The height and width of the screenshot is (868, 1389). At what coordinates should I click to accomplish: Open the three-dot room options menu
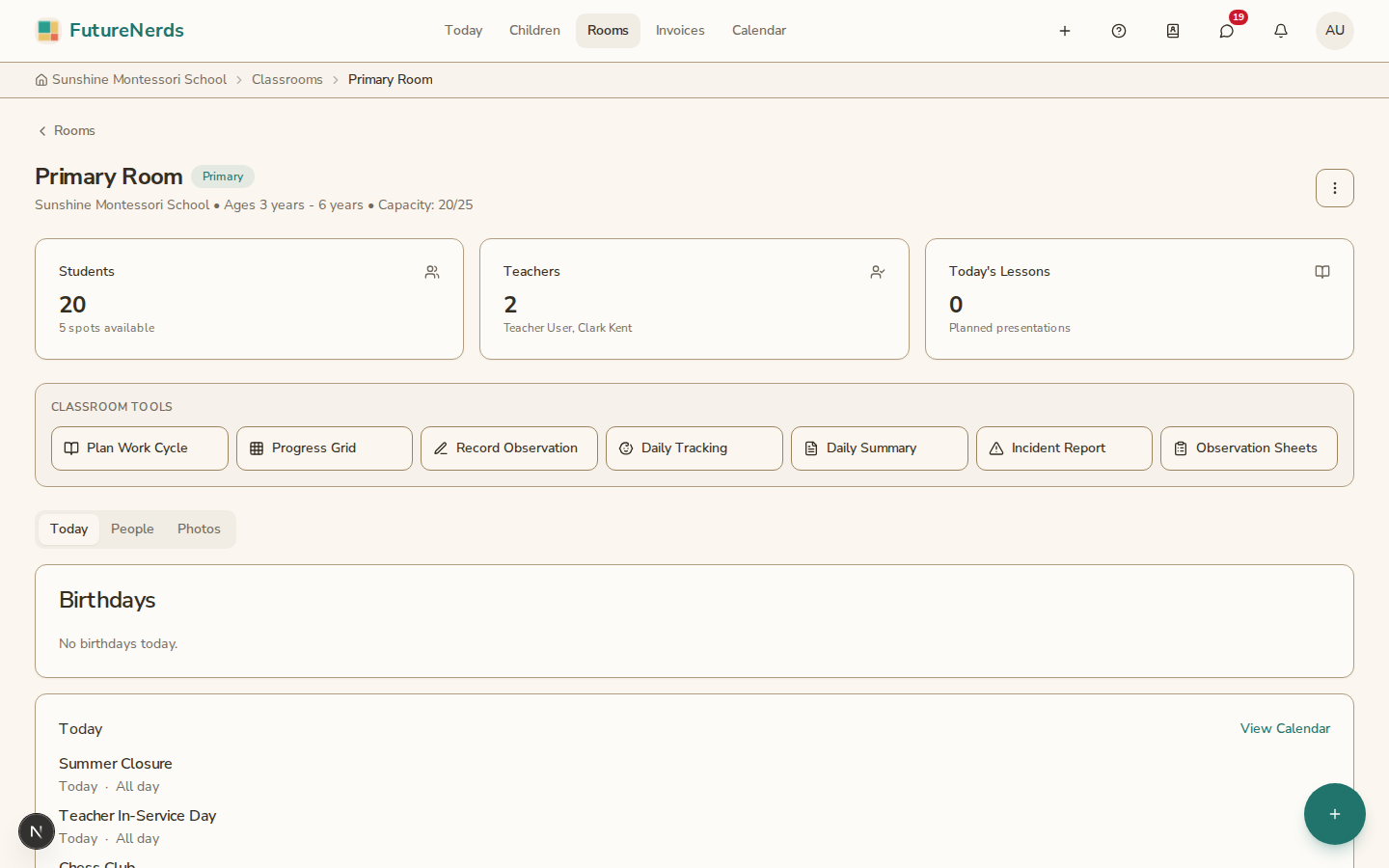1335,188
